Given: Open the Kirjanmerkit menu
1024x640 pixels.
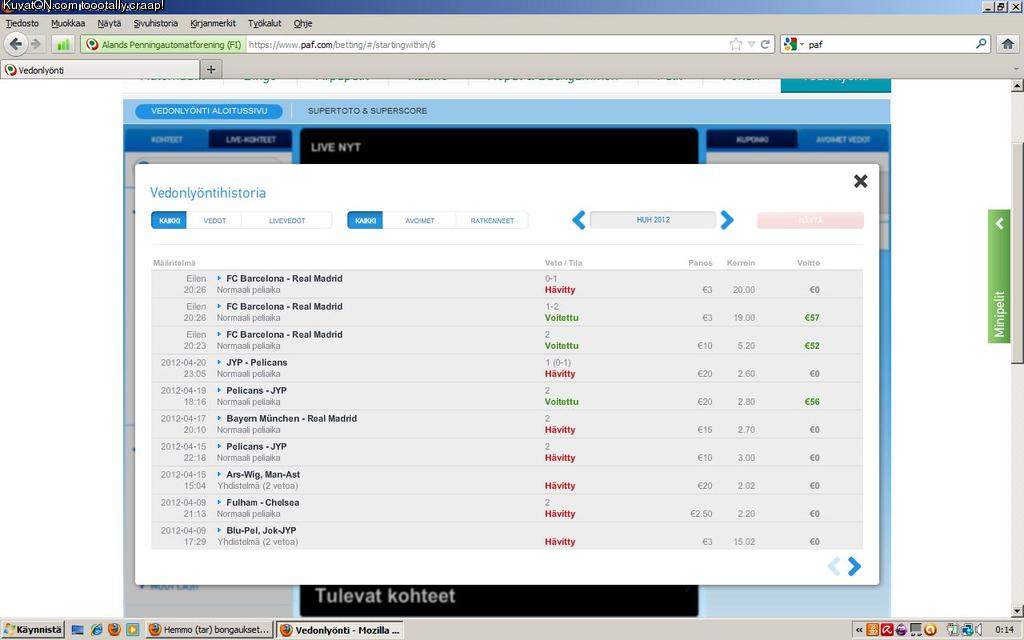Looking at the screenshot, I should pyautogui.click(x=213, y=22).
